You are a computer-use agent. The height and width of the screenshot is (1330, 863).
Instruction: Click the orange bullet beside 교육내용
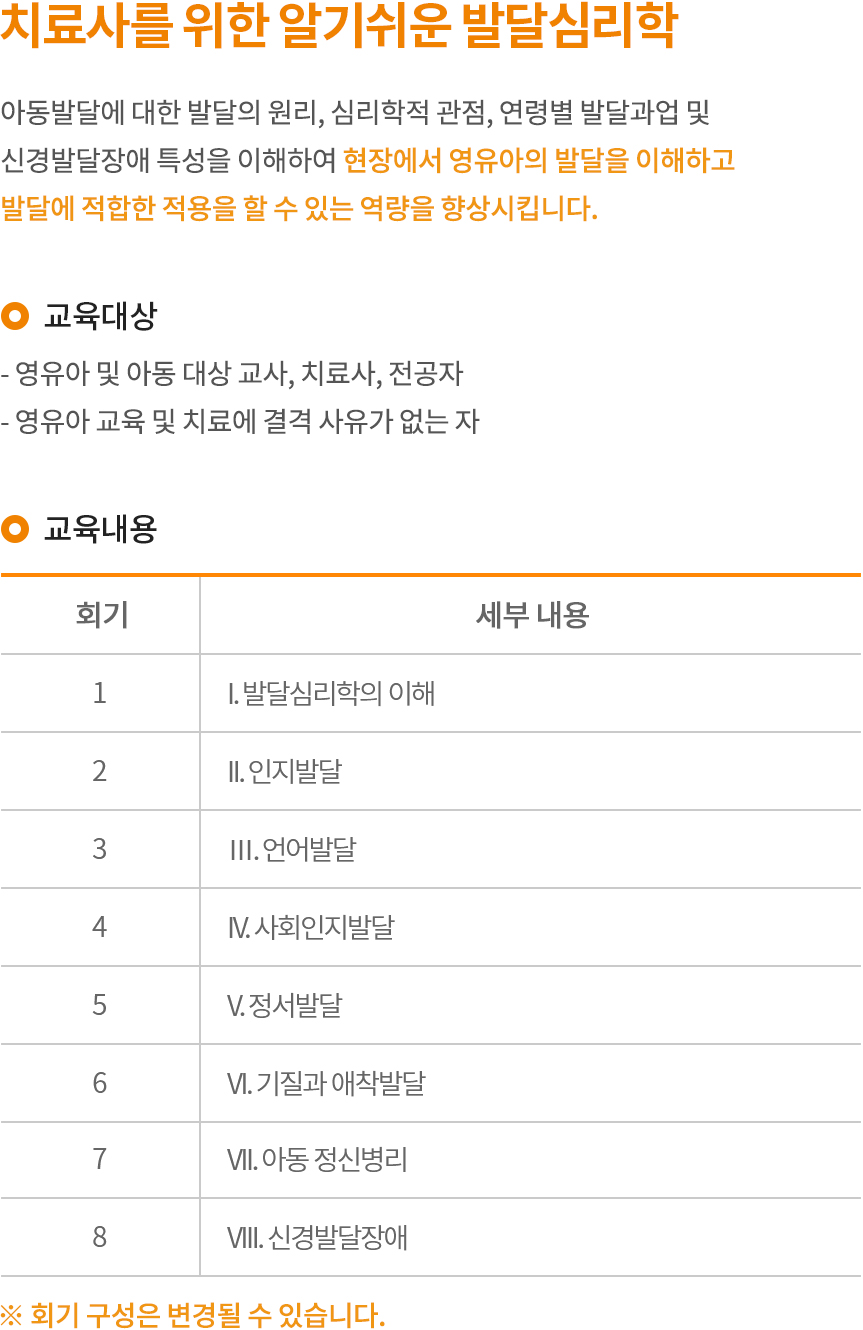pyautogui.click(x=15, y=528)
